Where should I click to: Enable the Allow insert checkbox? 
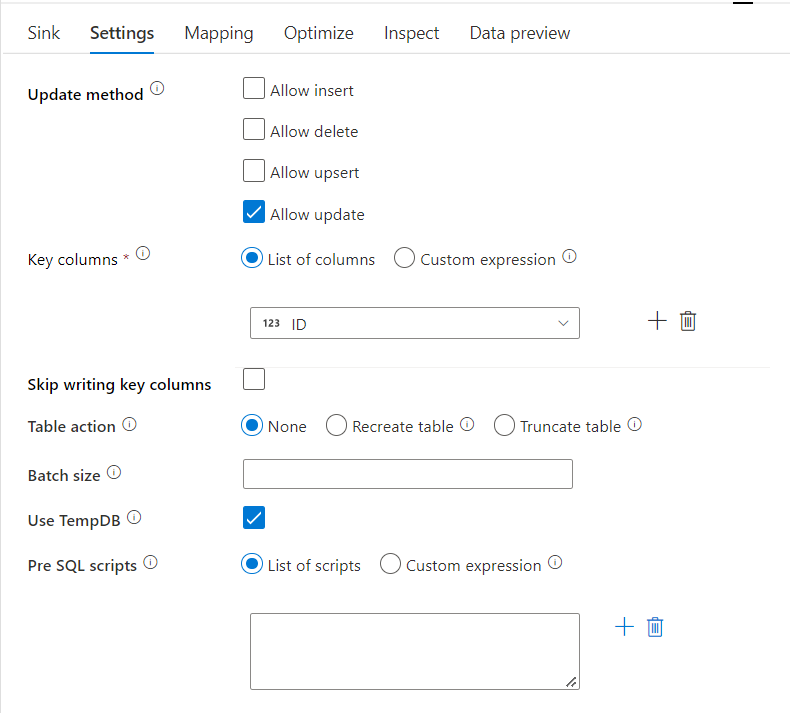click(x=254, y=89)
